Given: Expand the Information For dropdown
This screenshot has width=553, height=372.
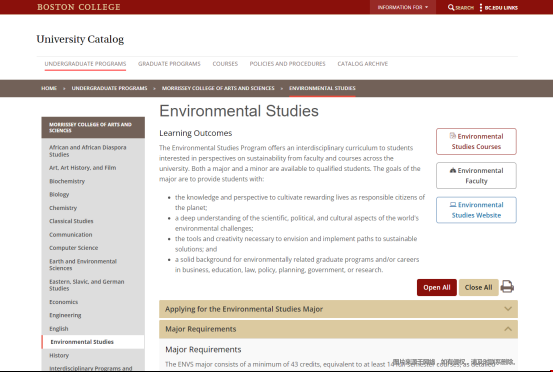Looking at the screenshot, I should click(x=403, y=7).
